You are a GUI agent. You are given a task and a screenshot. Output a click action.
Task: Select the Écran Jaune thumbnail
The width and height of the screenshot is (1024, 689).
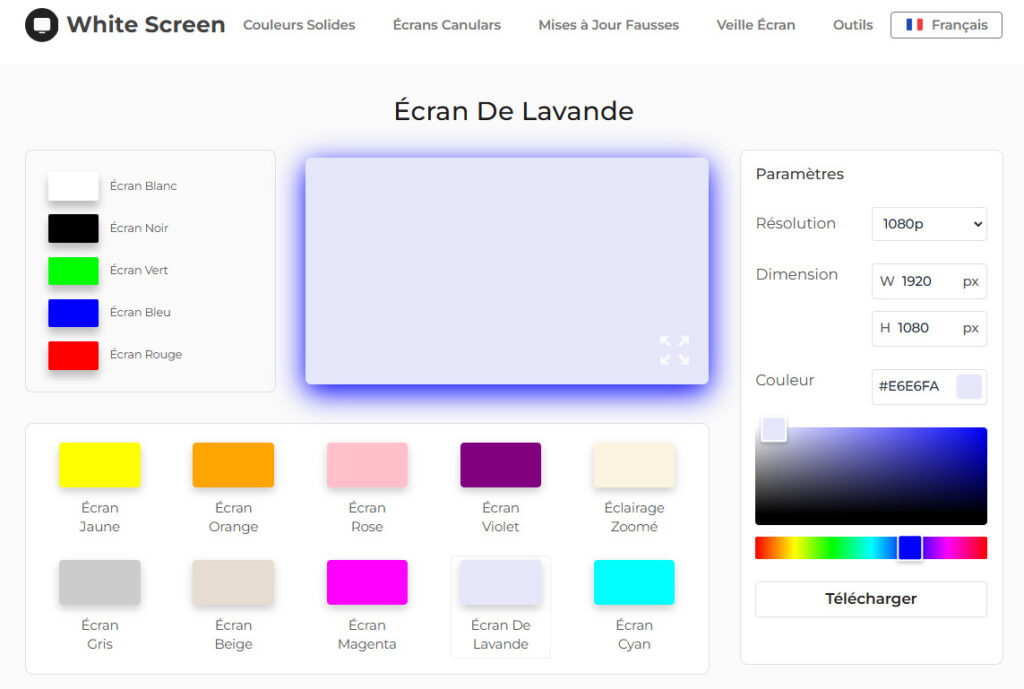pos(99,465)
